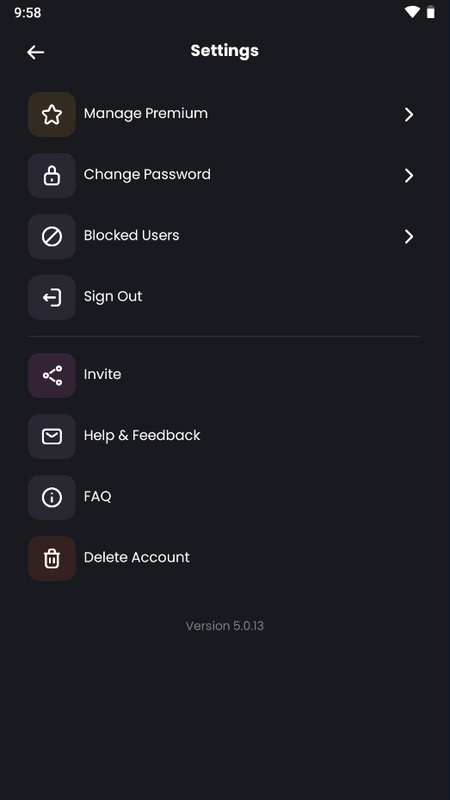
Task: Expand Manage Premium via its chevron
Action: [409, 115]
